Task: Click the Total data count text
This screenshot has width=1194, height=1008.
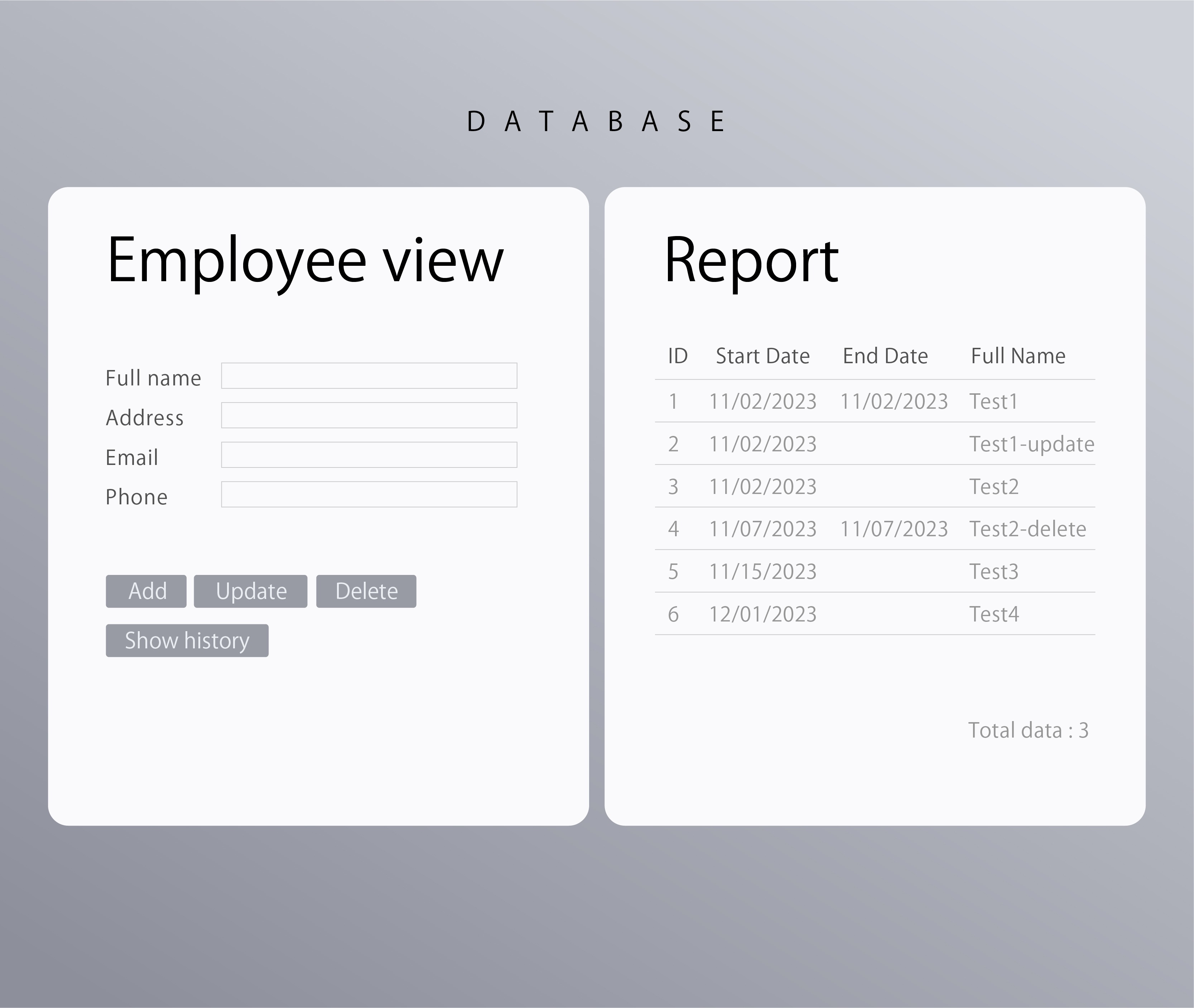Action: 1028,730
